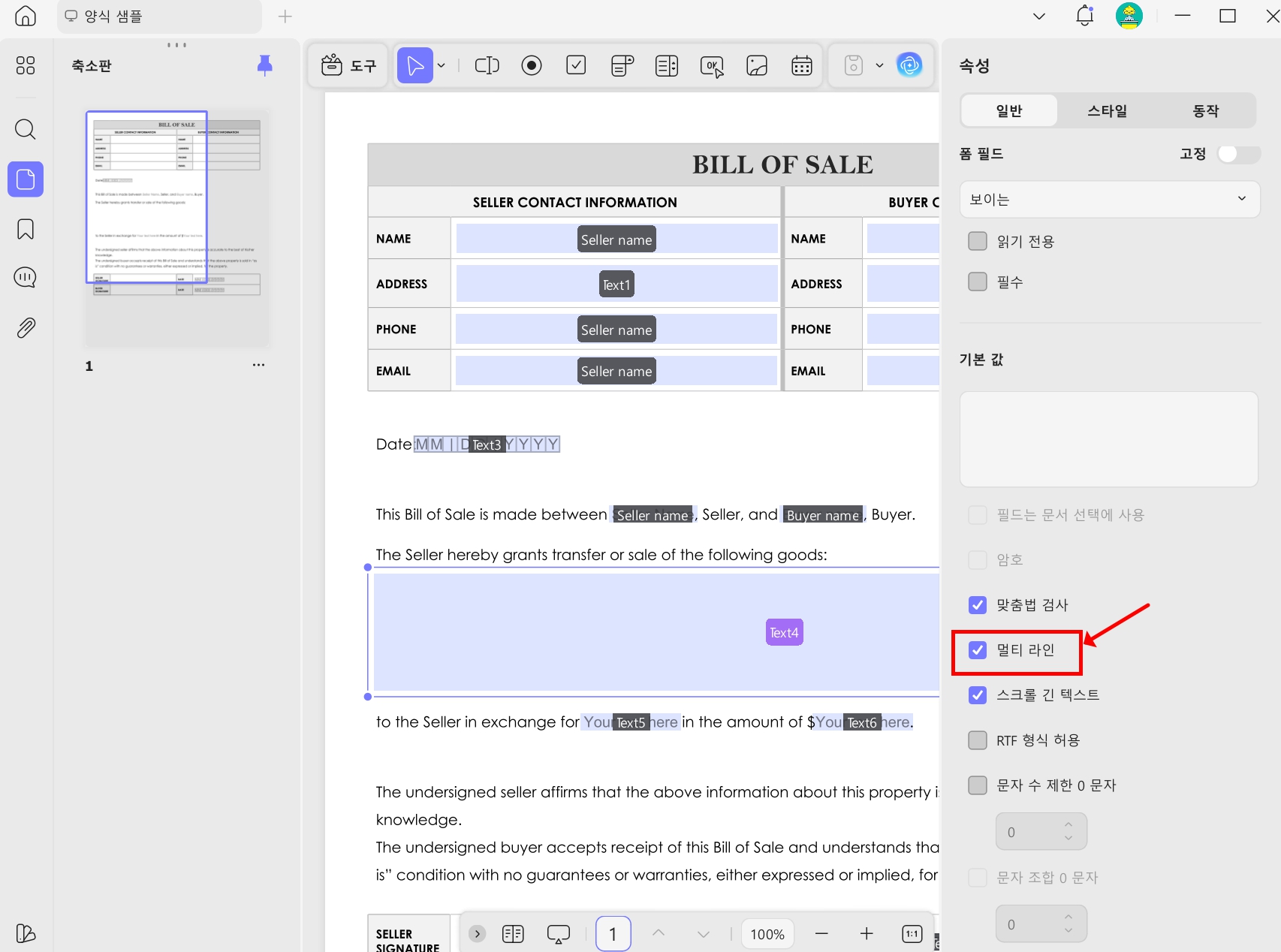
Task: Open the comments panel icon
Action: pos(26,278)
